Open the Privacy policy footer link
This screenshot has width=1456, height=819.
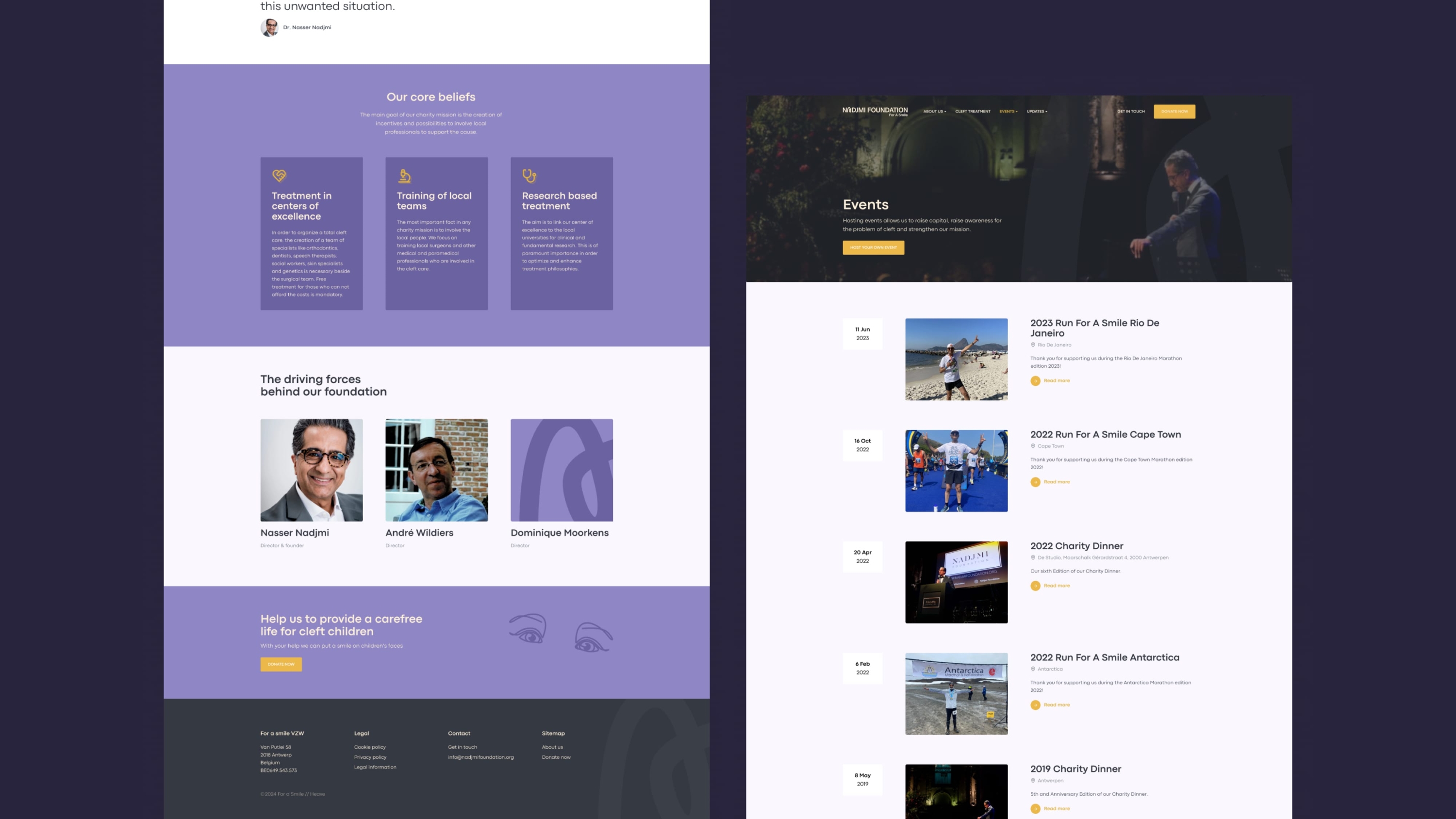point(370,757)
